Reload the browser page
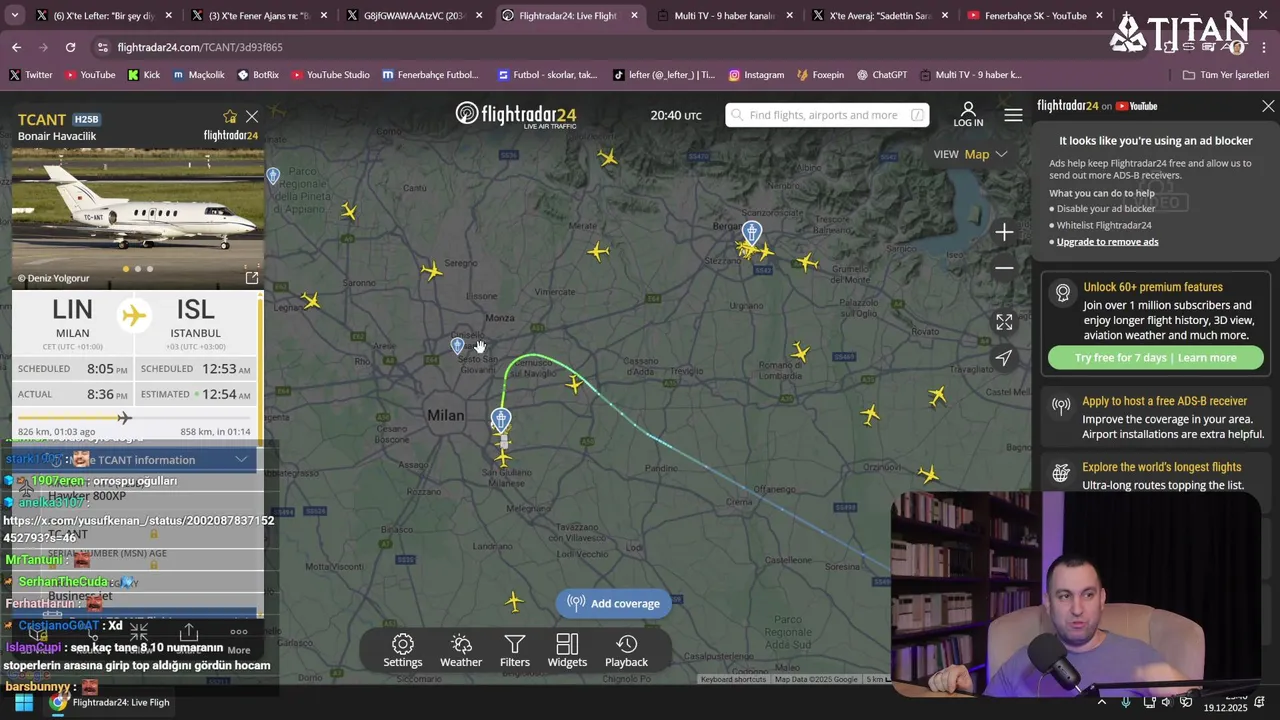The height and width of the screenshot is (720, 1280). pos(70,47)
